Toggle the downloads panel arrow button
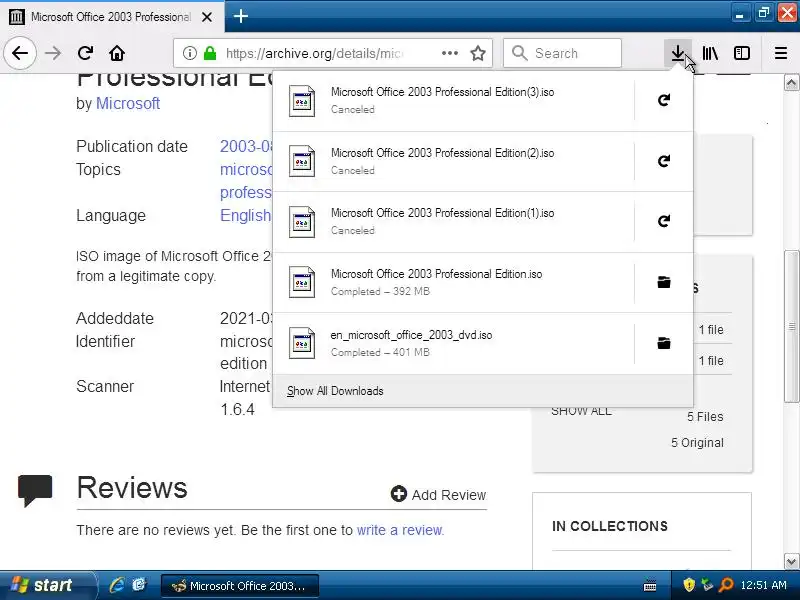The height and width of the screenshot is (600, 800). 678,53
